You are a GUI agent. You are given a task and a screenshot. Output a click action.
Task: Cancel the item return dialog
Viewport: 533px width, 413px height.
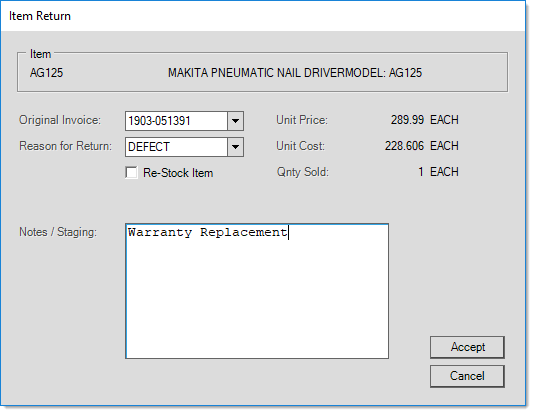(467, 376)
